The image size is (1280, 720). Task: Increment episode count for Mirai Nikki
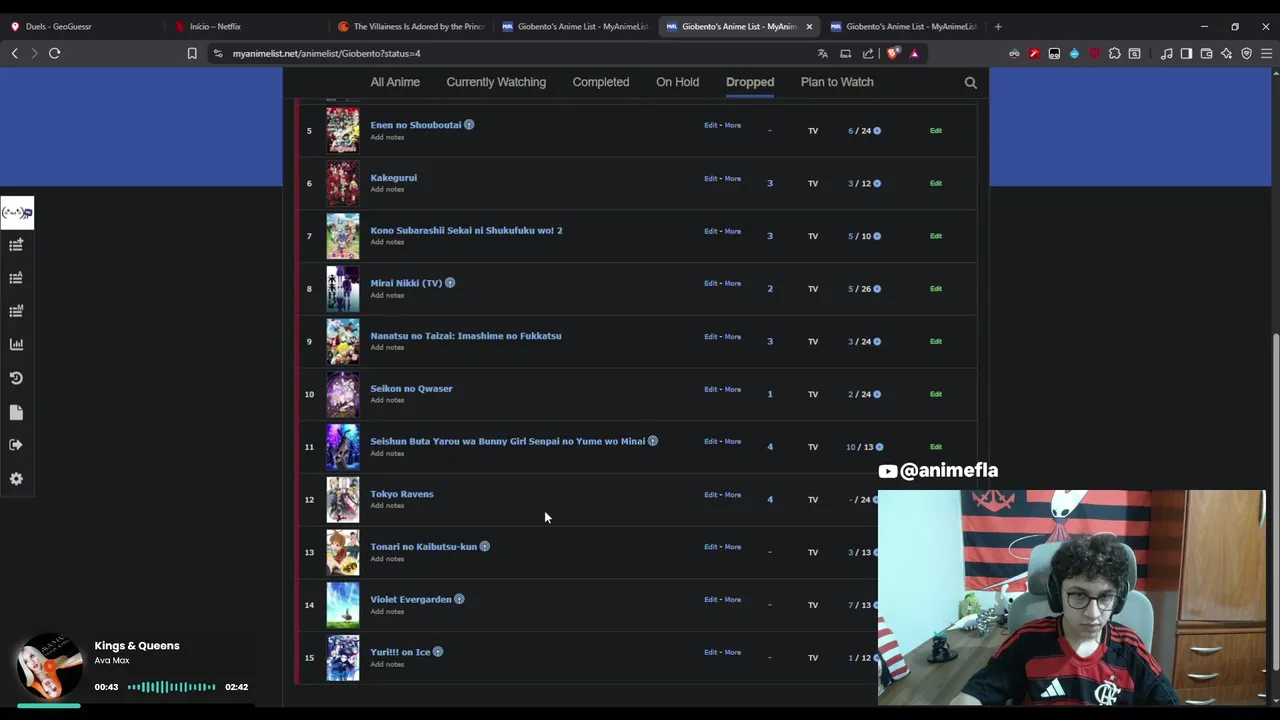pos(877,289)
